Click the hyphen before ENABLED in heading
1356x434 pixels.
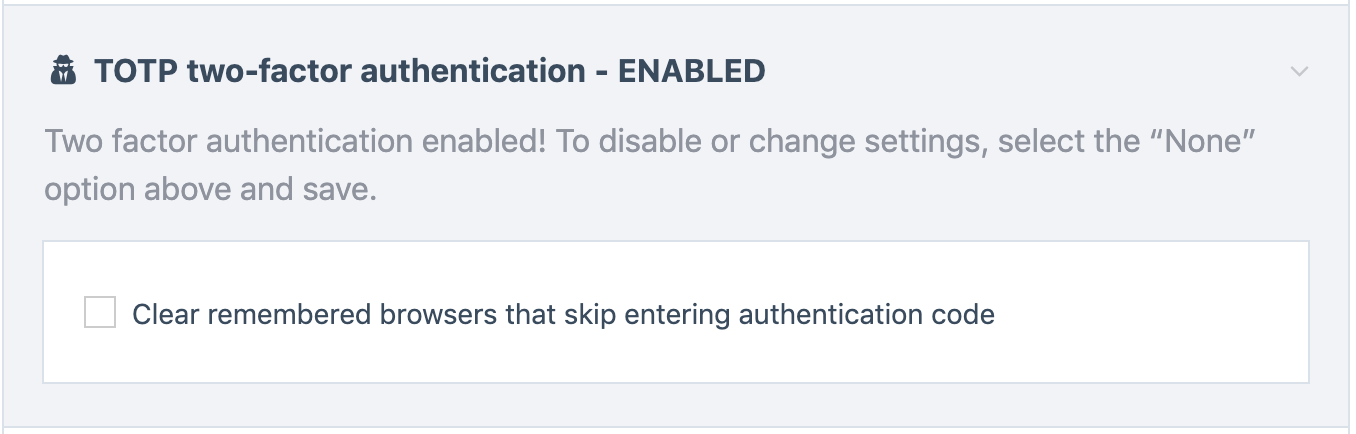point(602,73)
